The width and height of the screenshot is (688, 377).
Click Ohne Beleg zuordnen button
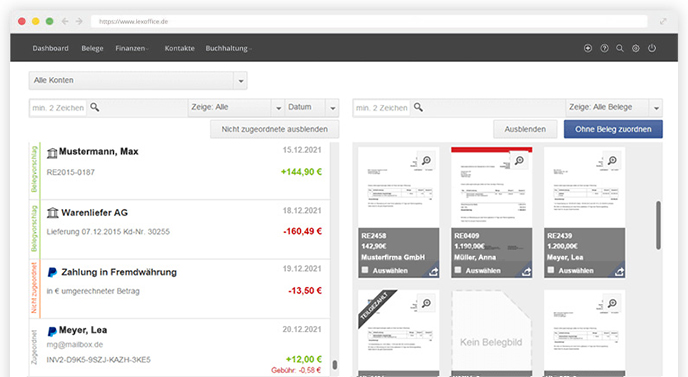613,129
